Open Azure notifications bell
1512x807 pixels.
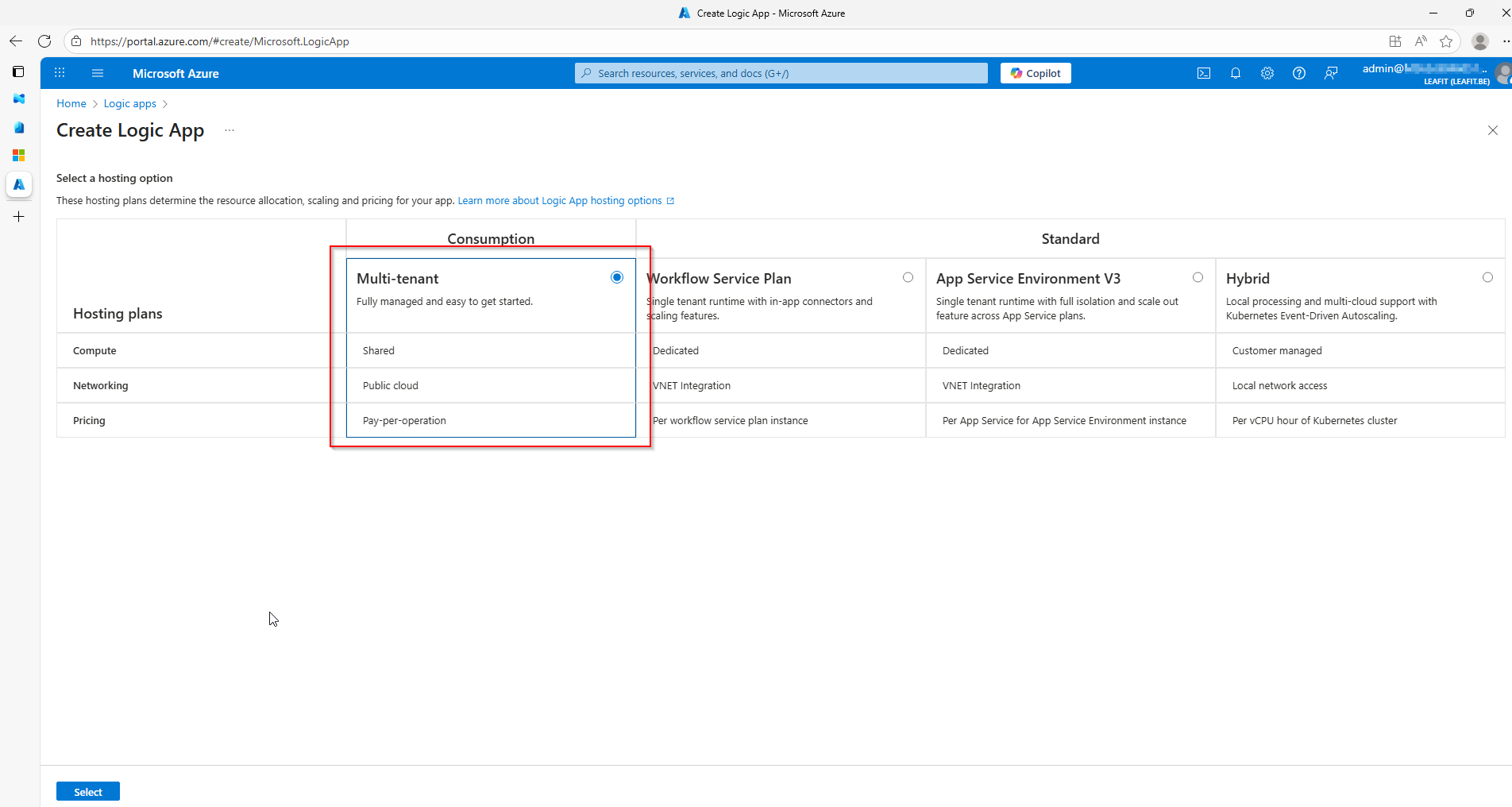[1236, 73]
